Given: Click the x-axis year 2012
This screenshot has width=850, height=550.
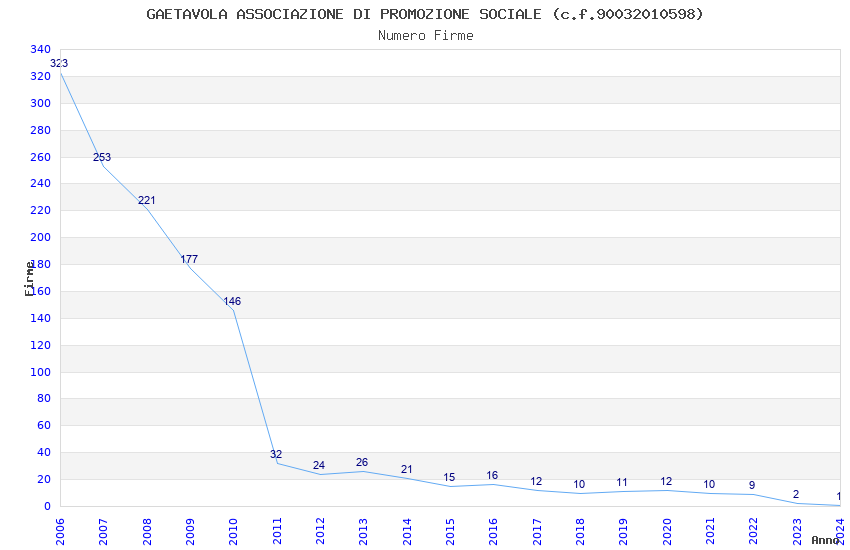Looking at the screenshot, I should [x=320, y=532].
